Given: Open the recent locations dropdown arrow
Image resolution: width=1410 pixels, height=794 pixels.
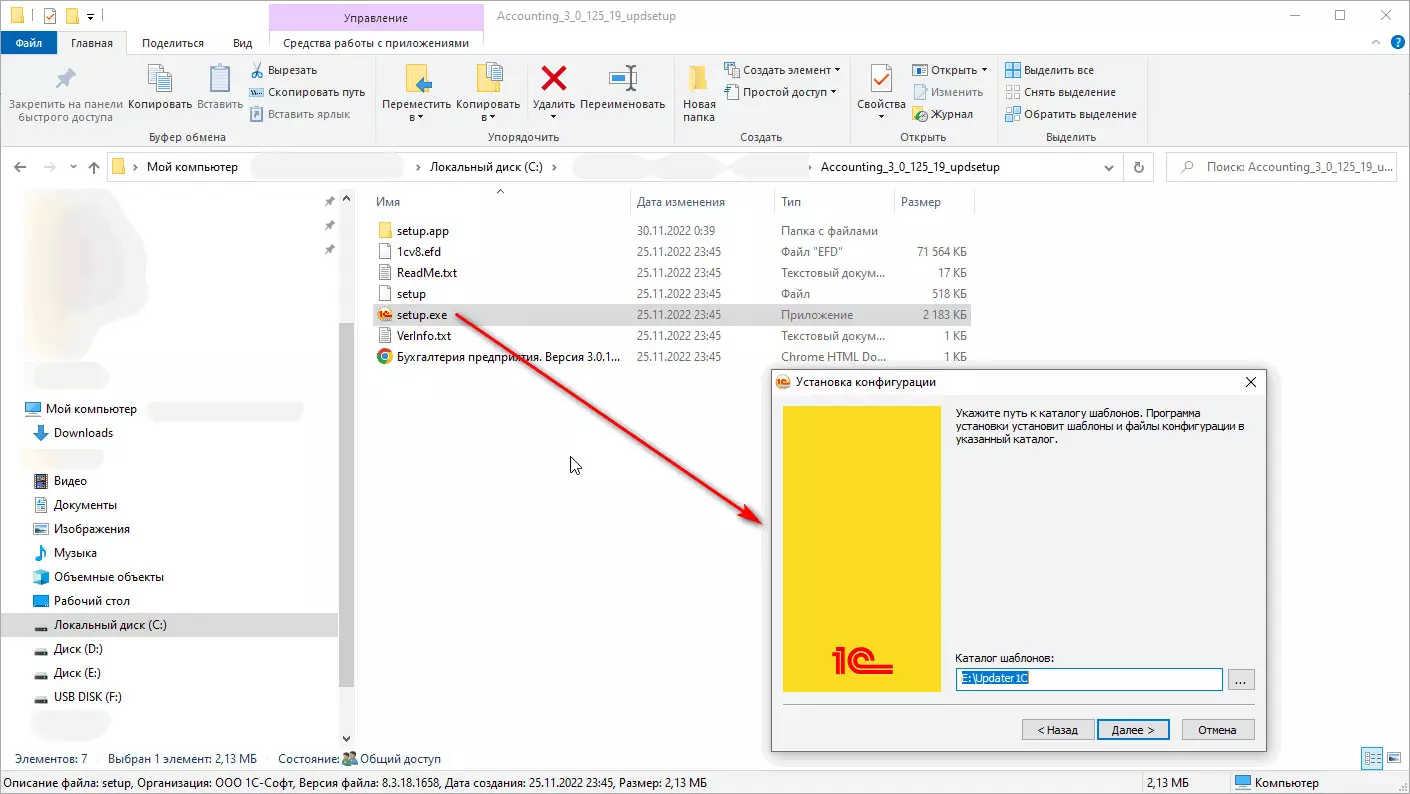Looking at the screenshot, I should click(72, 167).
